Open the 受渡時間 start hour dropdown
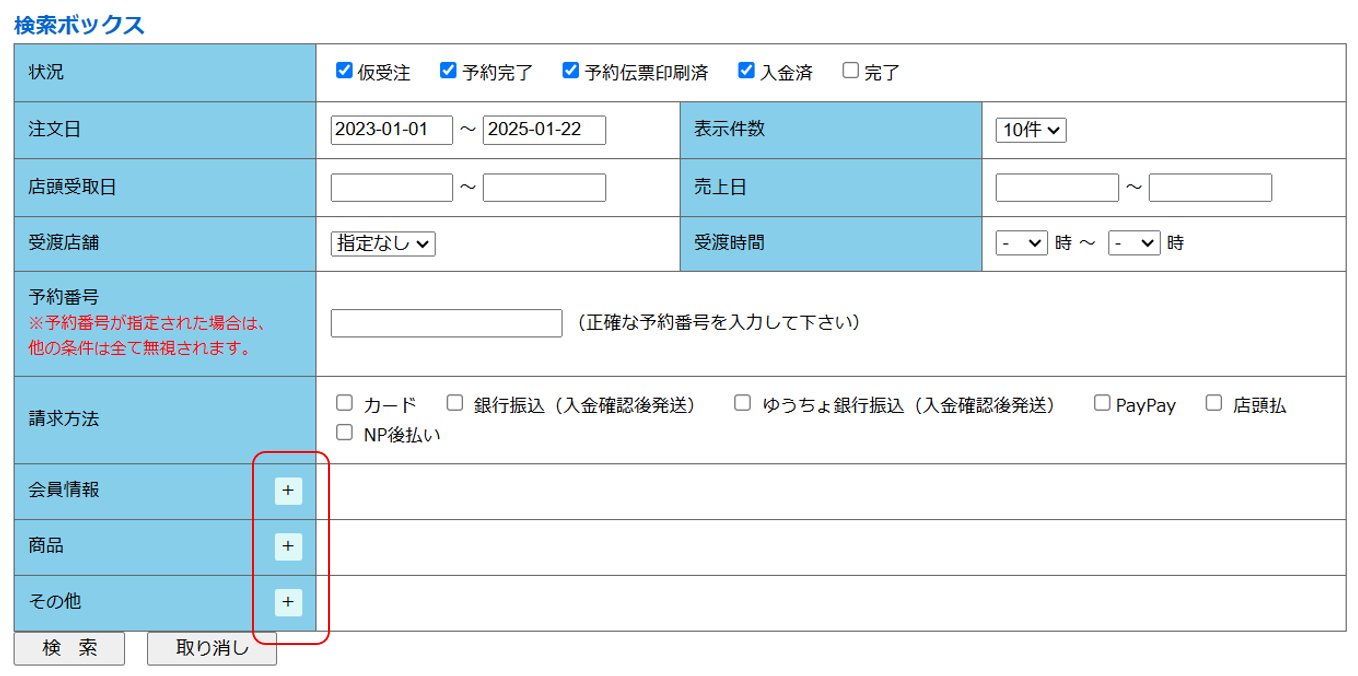This screenshot has height=676, width=1358. [x=1021, y=243]
